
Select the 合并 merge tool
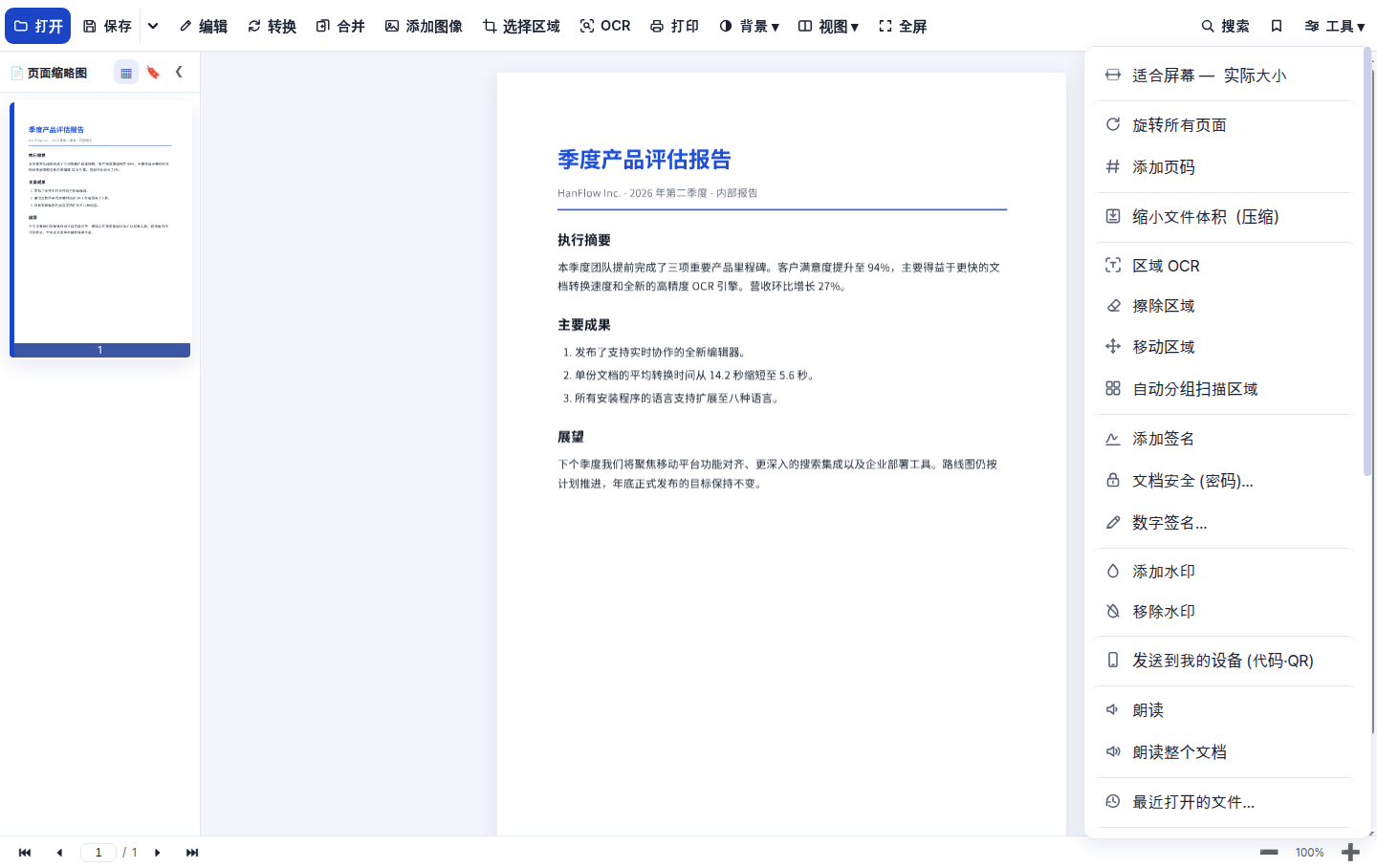click(340, 26)
